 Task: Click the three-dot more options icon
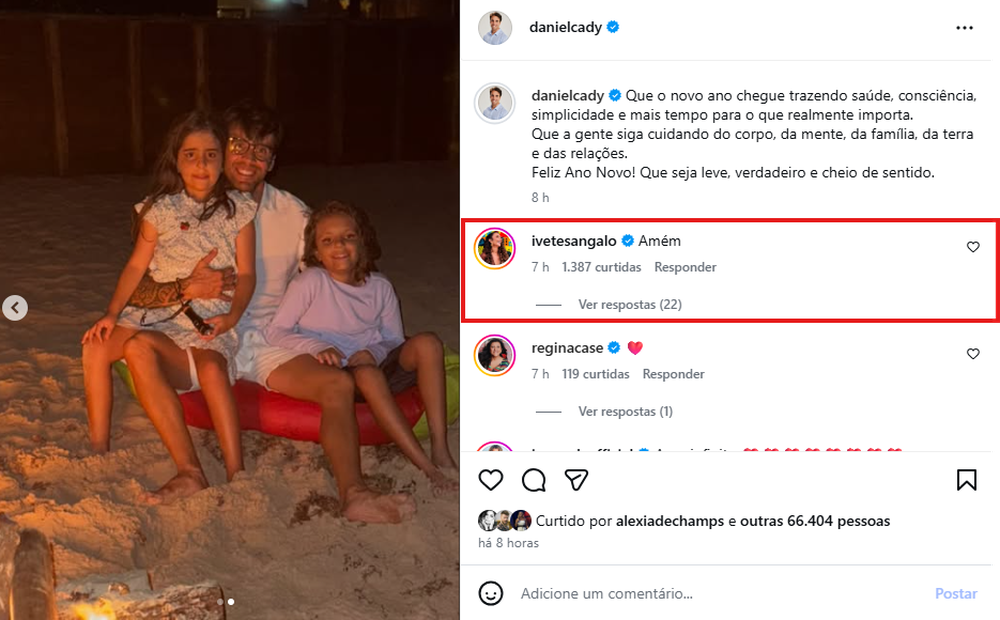coord(964,28)
